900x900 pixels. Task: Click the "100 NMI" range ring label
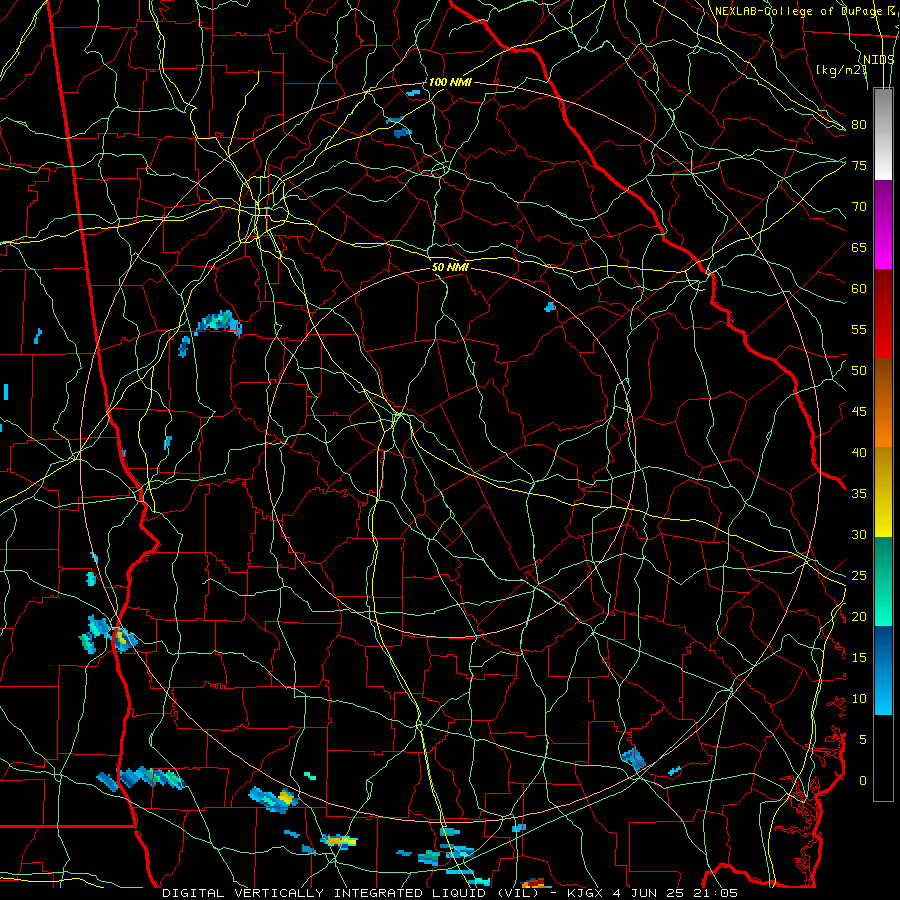tap(450, 82)
